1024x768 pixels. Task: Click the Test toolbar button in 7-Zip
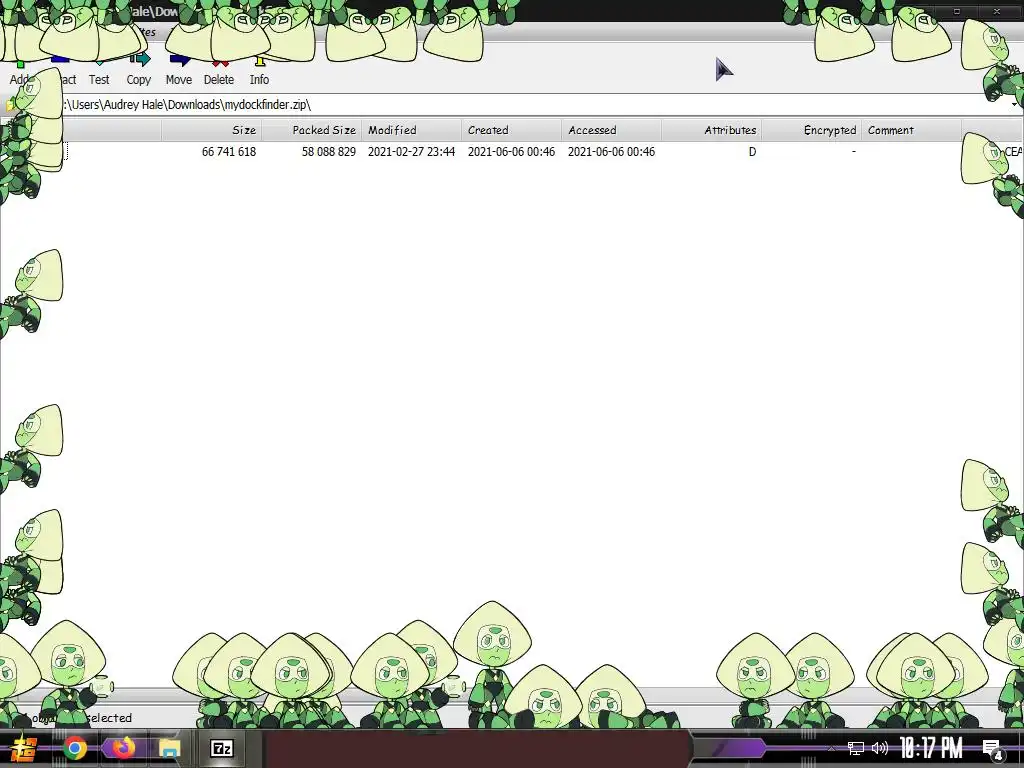(x=99, y=71)
